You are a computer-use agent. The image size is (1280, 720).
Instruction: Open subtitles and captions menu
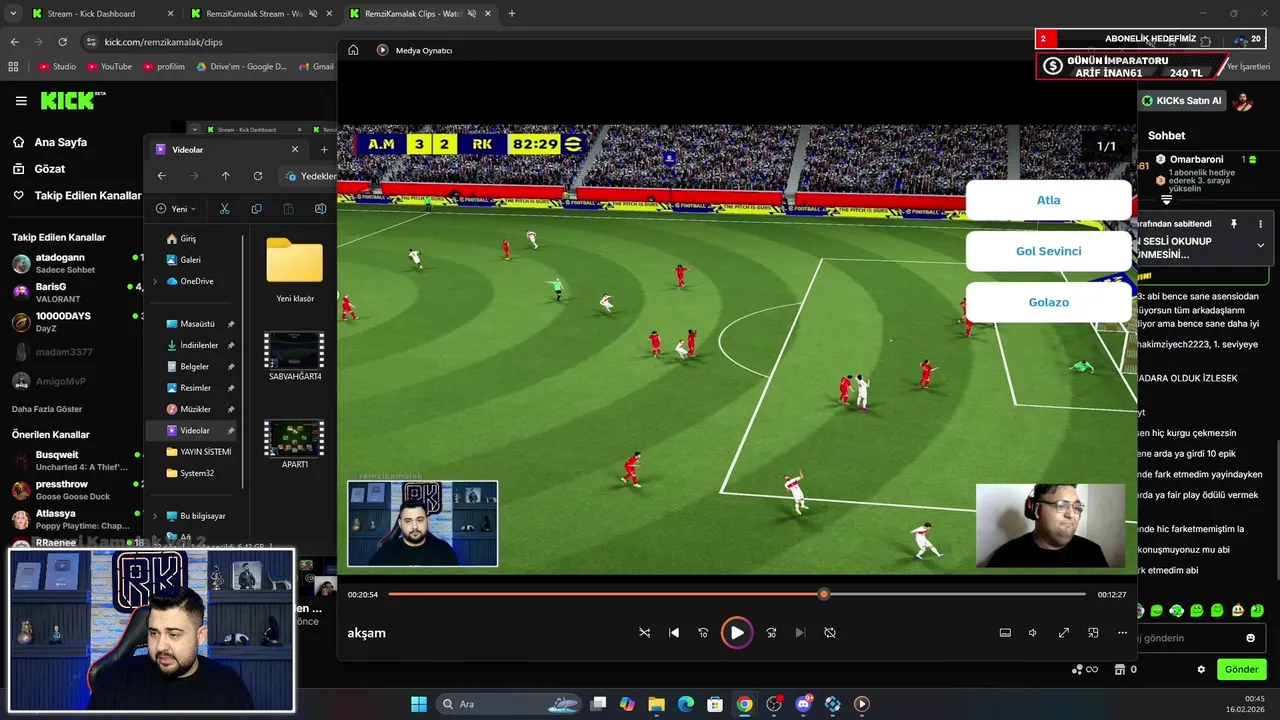(1005, 633)
